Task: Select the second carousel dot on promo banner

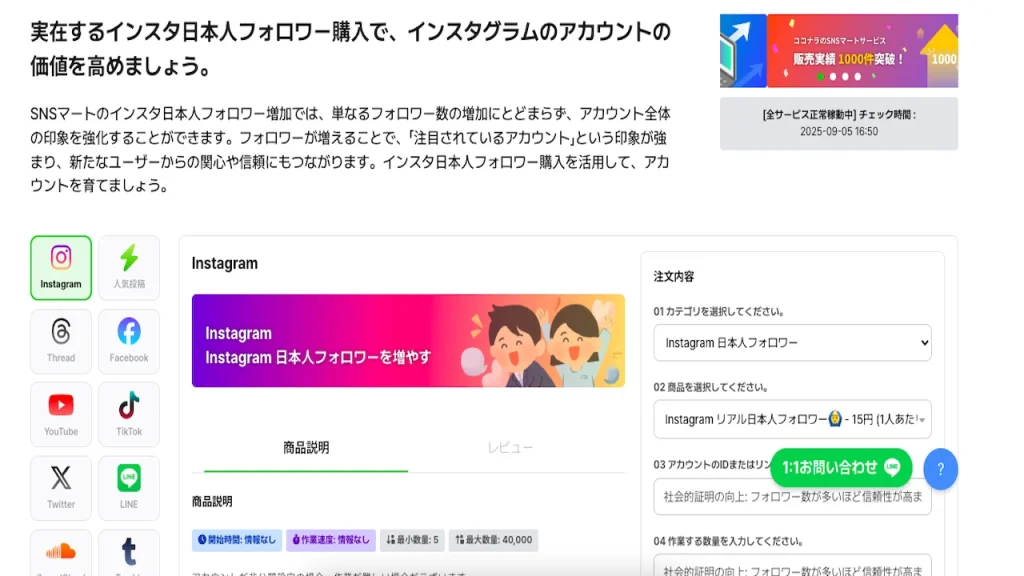Action: pos(833,76)
